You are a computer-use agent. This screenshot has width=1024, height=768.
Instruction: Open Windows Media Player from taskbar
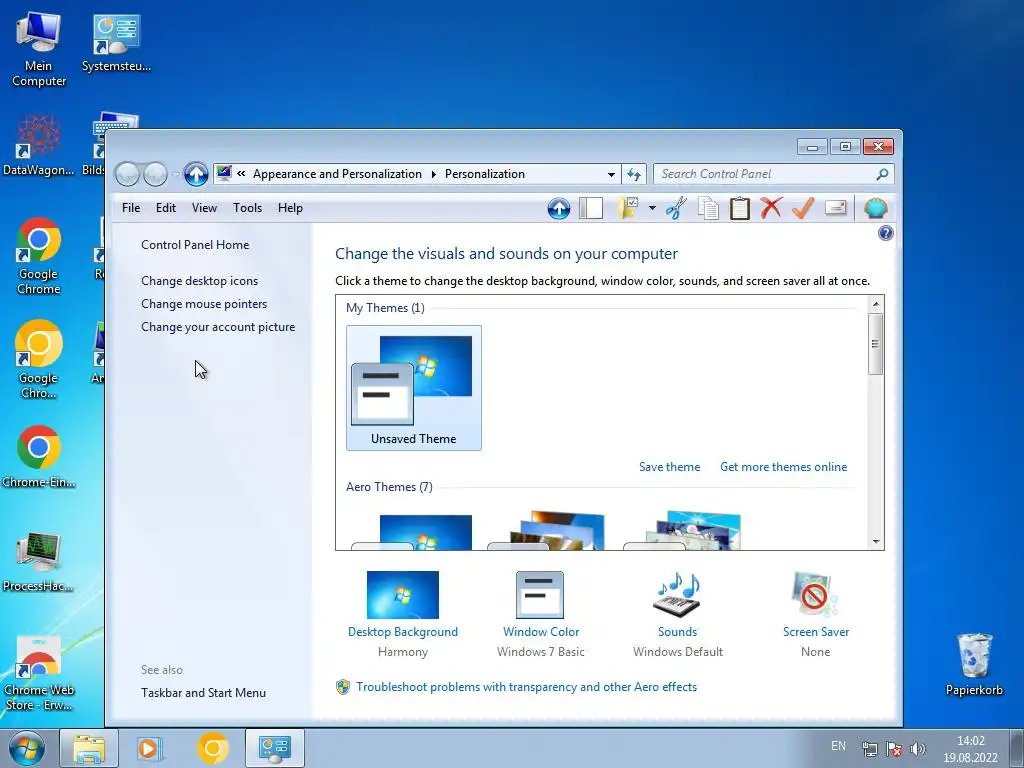(150, 748)
